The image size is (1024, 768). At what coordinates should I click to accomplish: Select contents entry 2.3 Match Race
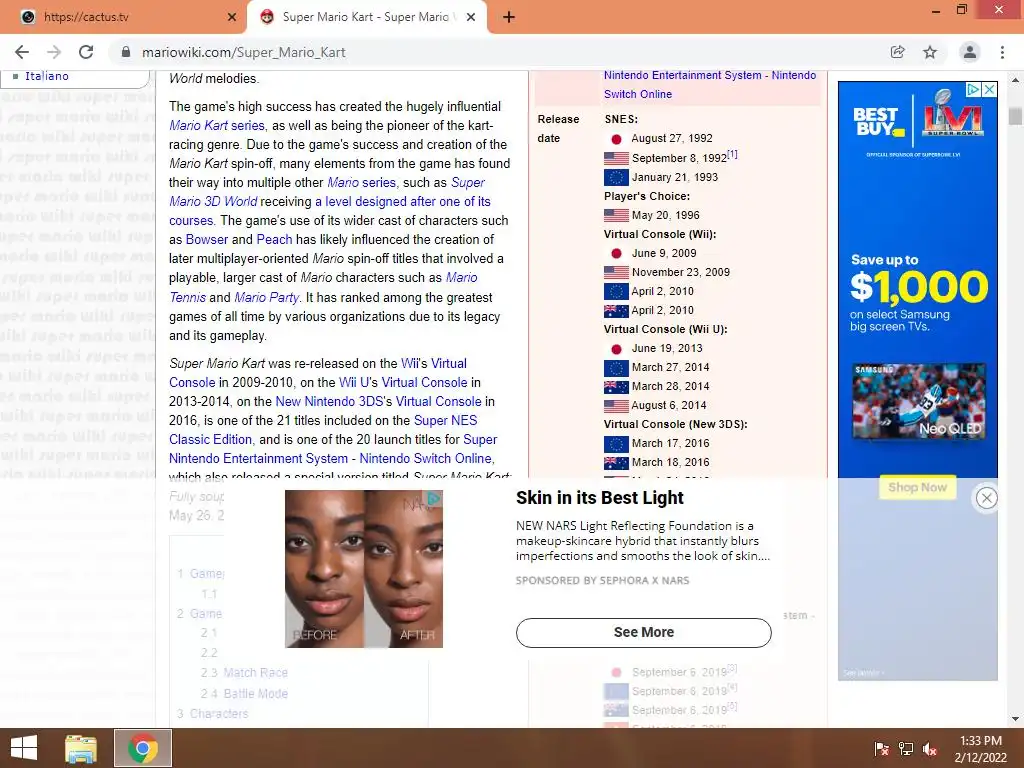244,673
